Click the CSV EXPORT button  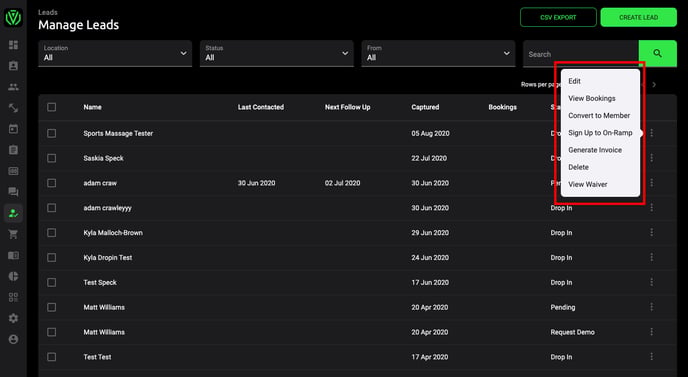(x=558, y=17)
